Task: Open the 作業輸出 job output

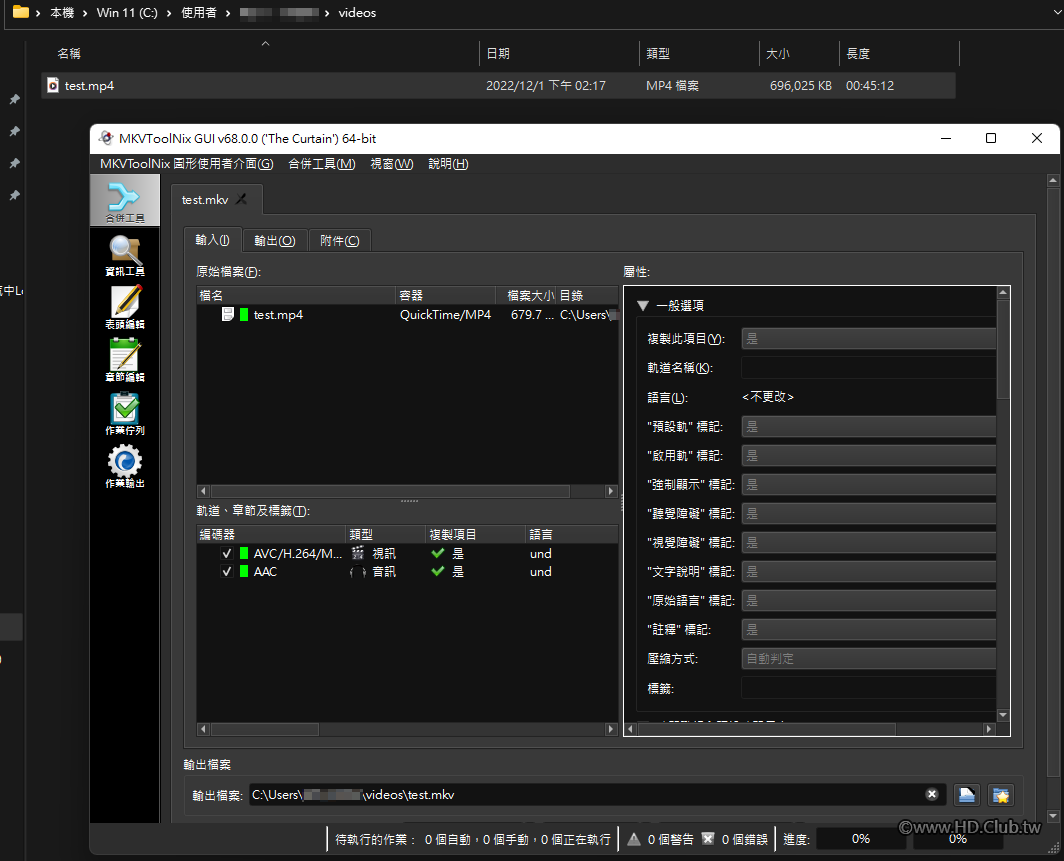Action: (x=124, y=466)
